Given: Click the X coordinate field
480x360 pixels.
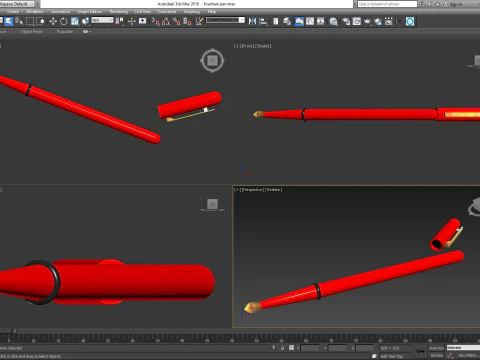Looking at the screenshot, I should click(x=310, y=348).
